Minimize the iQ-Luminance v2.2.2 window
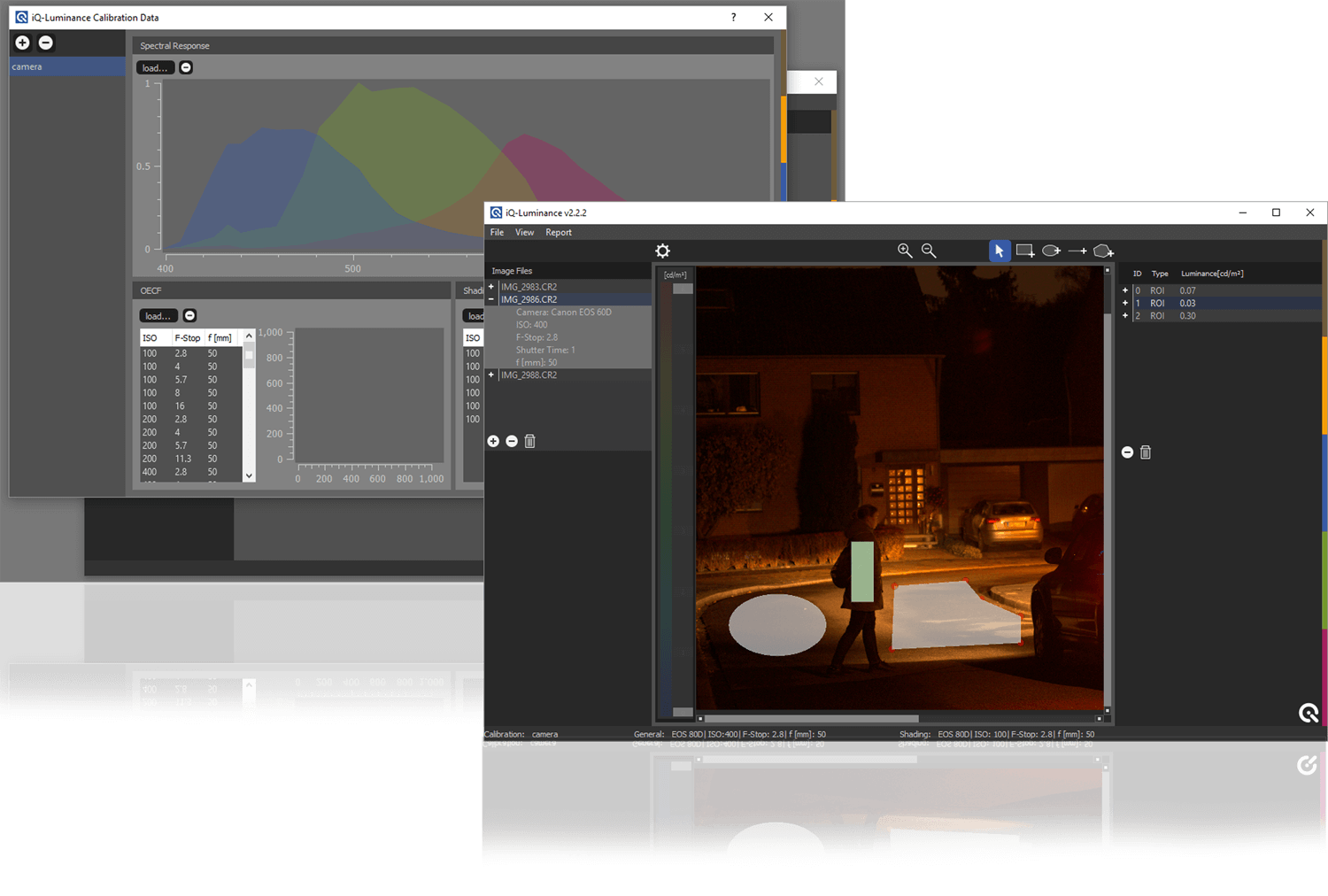This screenshot has height=896, width=1328. [1242, 212]
